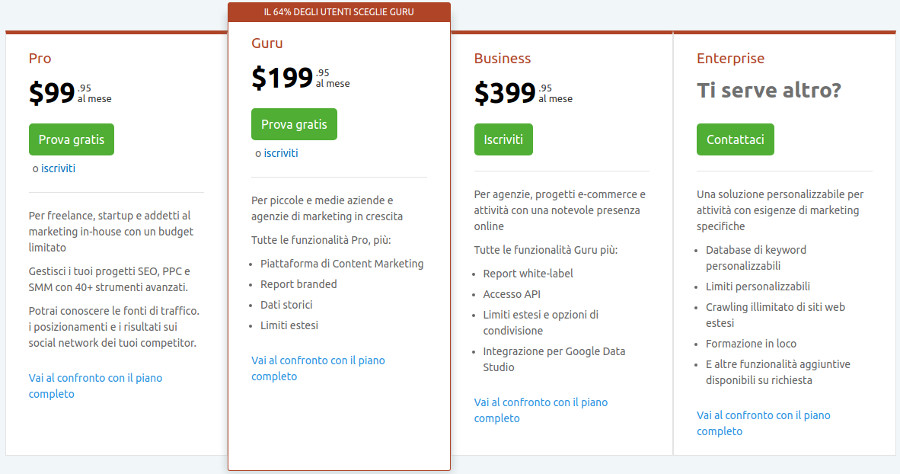This screenshot has height=474, width=900.
Task: Click the 'Ti serve altro?' heading
Action: click(769, 91)
